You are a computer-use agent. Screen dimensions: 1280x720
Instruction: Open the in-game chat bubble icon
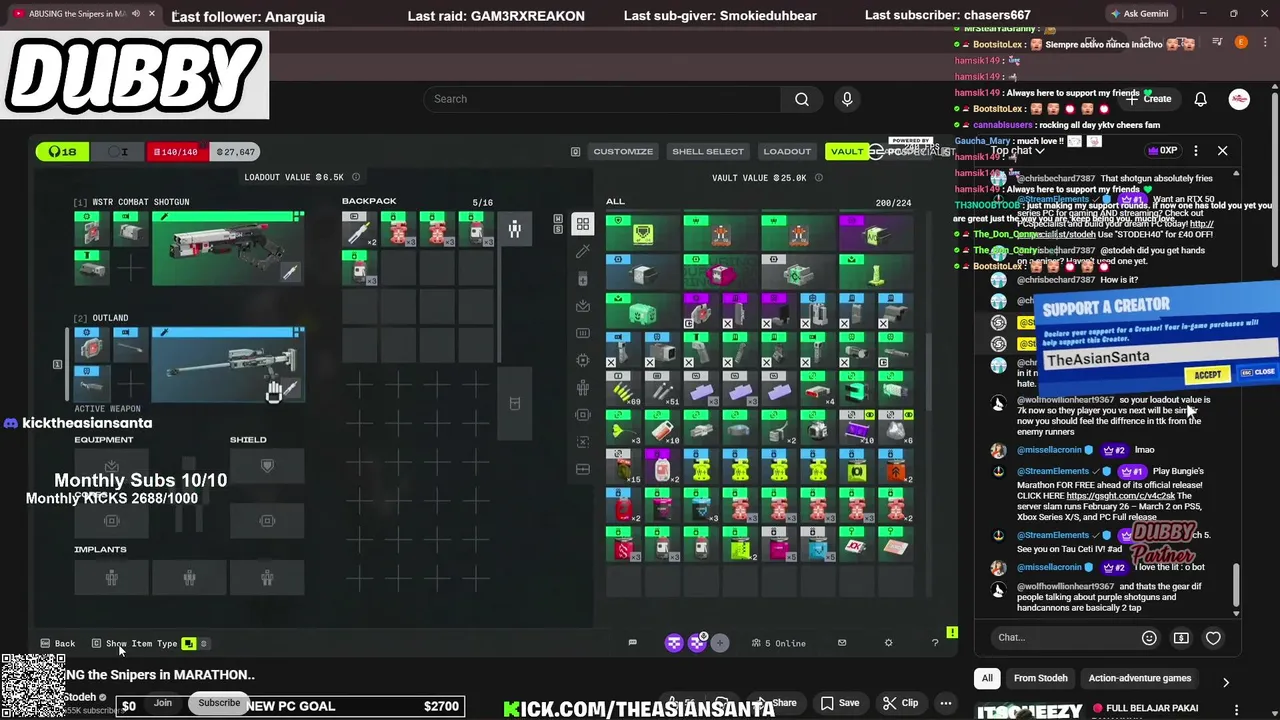(632, 643)
